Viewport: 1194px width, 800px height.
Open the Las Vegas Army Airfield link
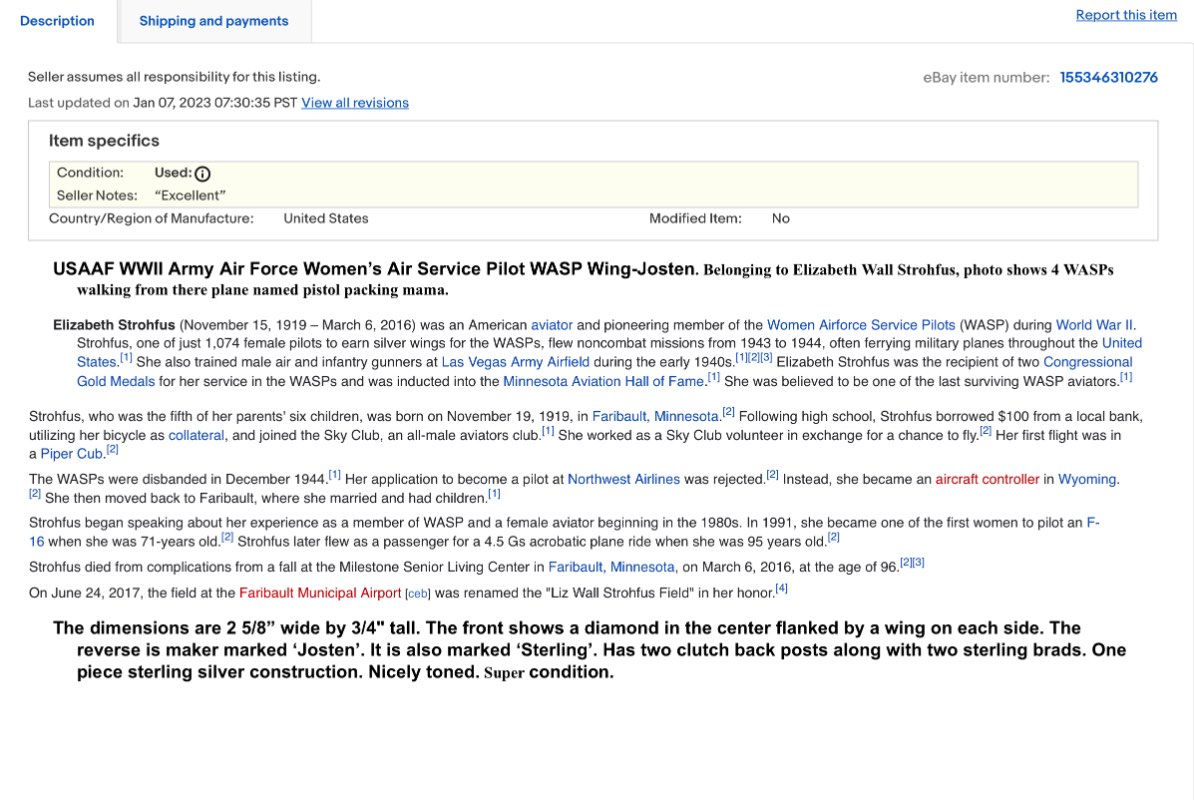point(515,362)
